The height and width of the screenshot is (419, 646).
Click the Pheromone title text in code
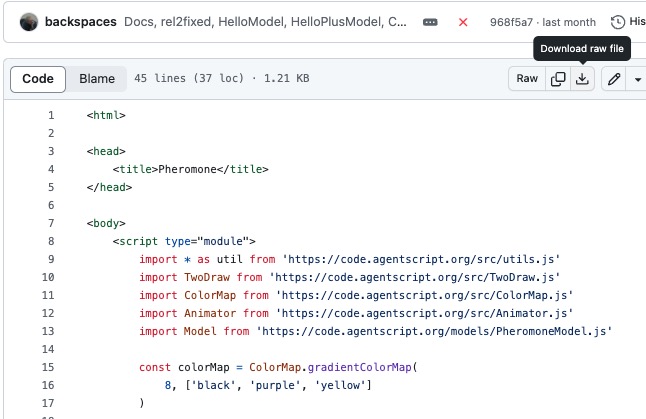tap(188, 169)
